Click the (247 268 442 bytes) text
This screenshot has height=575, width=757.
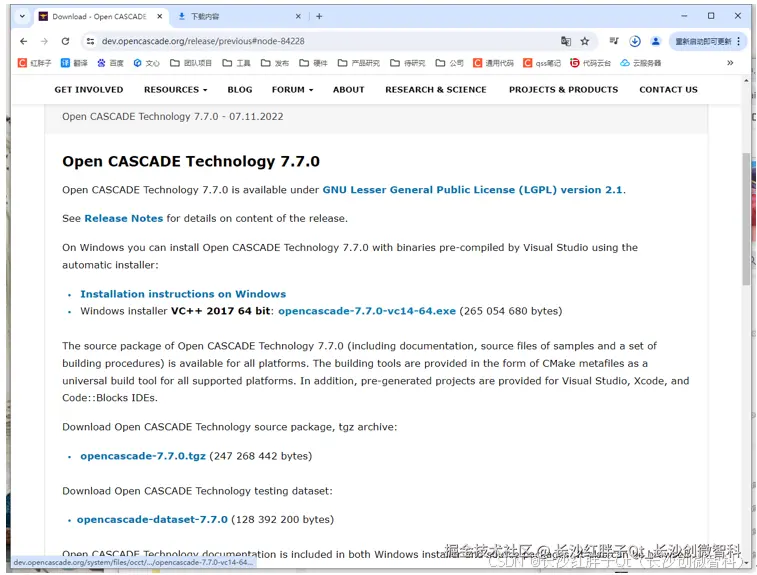(261, 456)
